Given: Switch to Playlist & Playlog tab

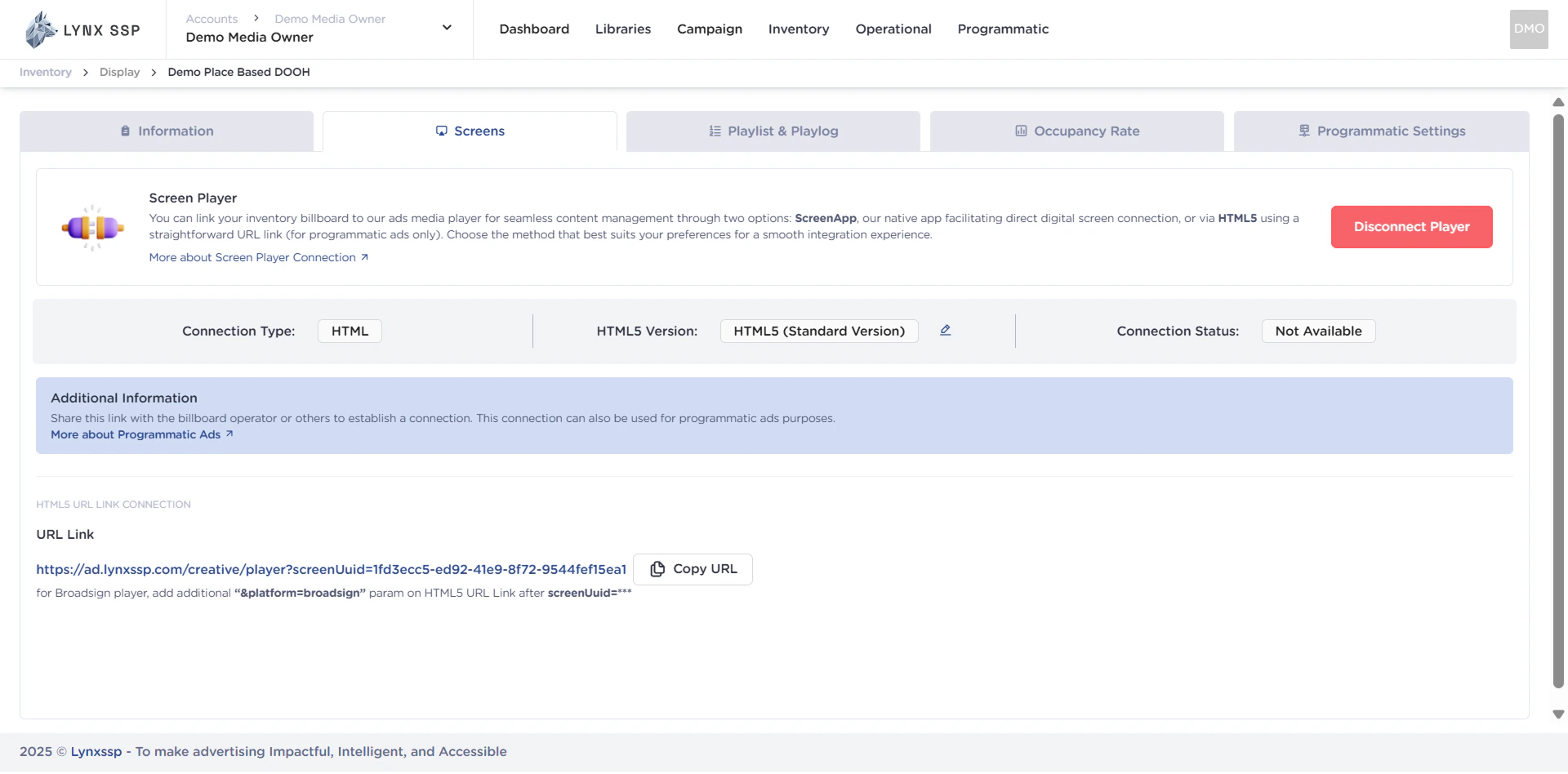Looking at the screenshot, I should (773, 131).
